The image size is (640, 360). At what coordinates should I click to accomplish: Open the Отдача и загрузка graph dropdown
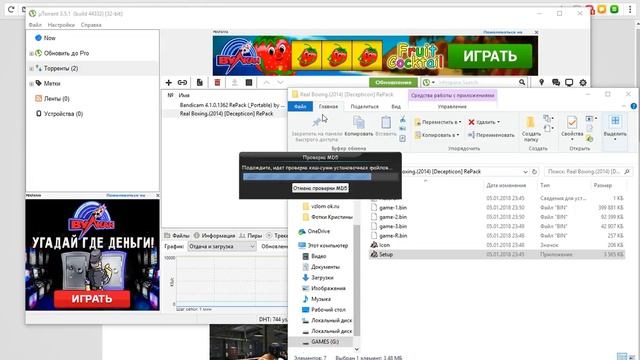point(222,246)
